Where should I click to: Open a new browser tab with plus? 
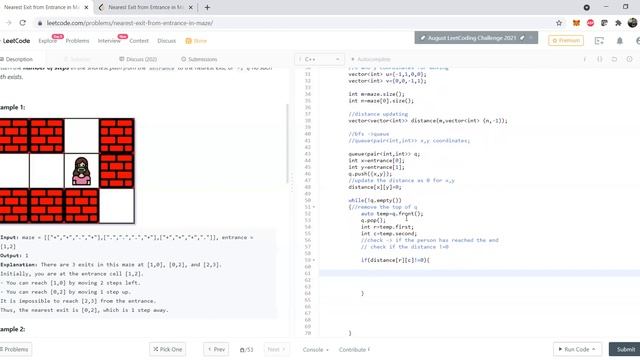tap(207, 7)
